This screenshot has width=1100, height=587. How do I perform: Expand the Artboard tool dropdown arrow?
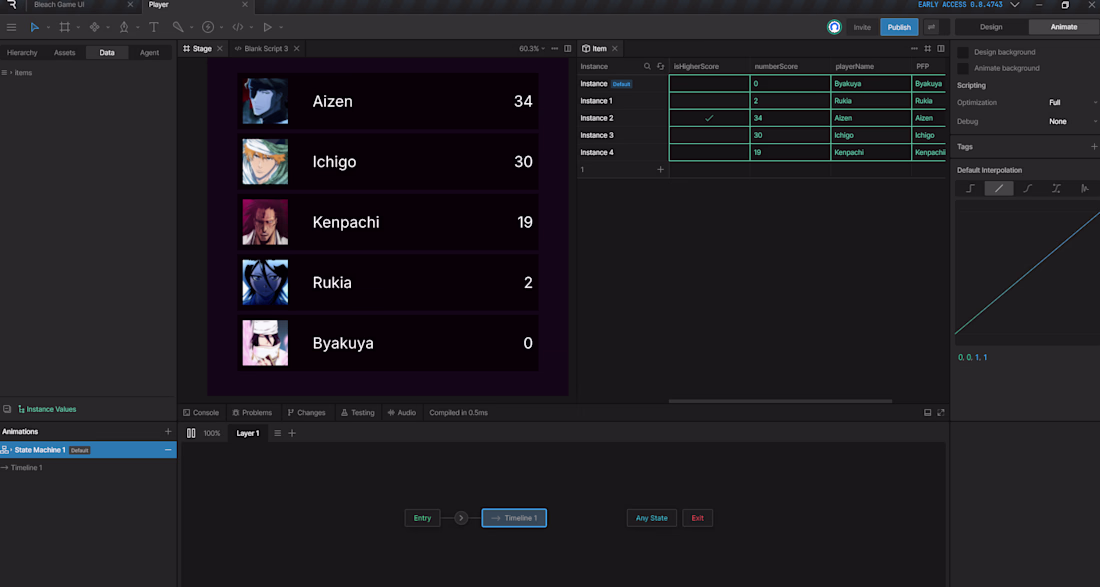pyautogui.click(x=78, y=27)
